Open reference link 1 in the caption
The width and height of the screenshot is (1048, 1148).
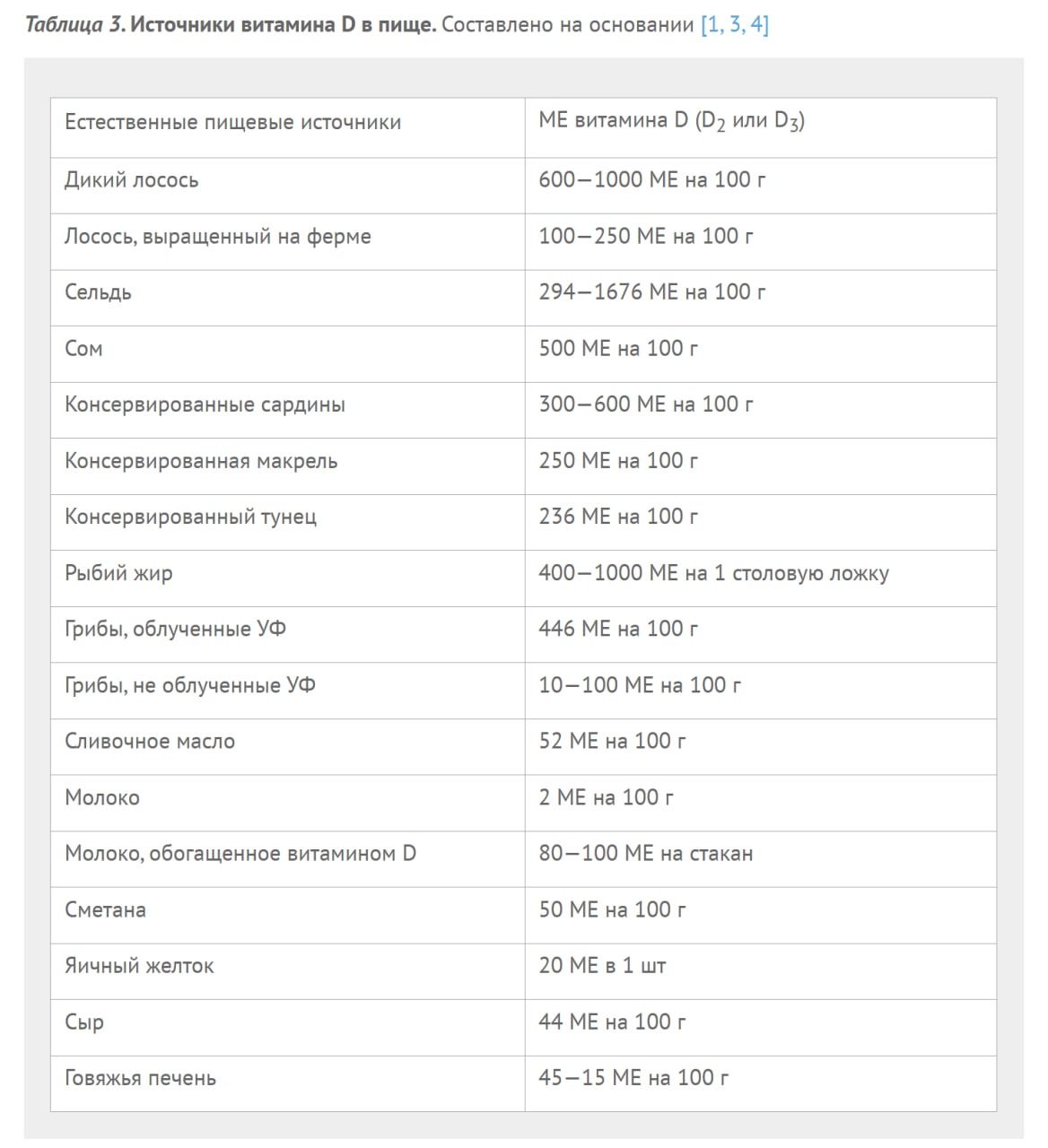[714, 25]
